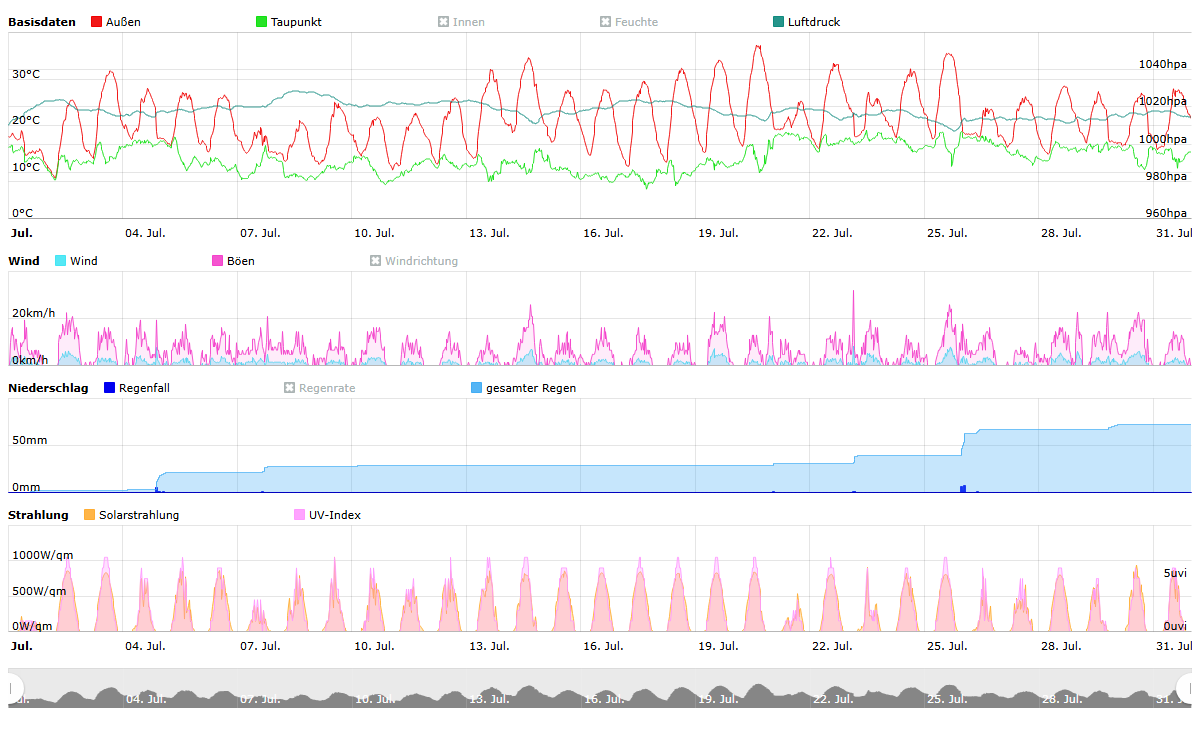Click the left range navigator handle
The height and width of the screenshot is (750, 1200).
pos(14,688)
